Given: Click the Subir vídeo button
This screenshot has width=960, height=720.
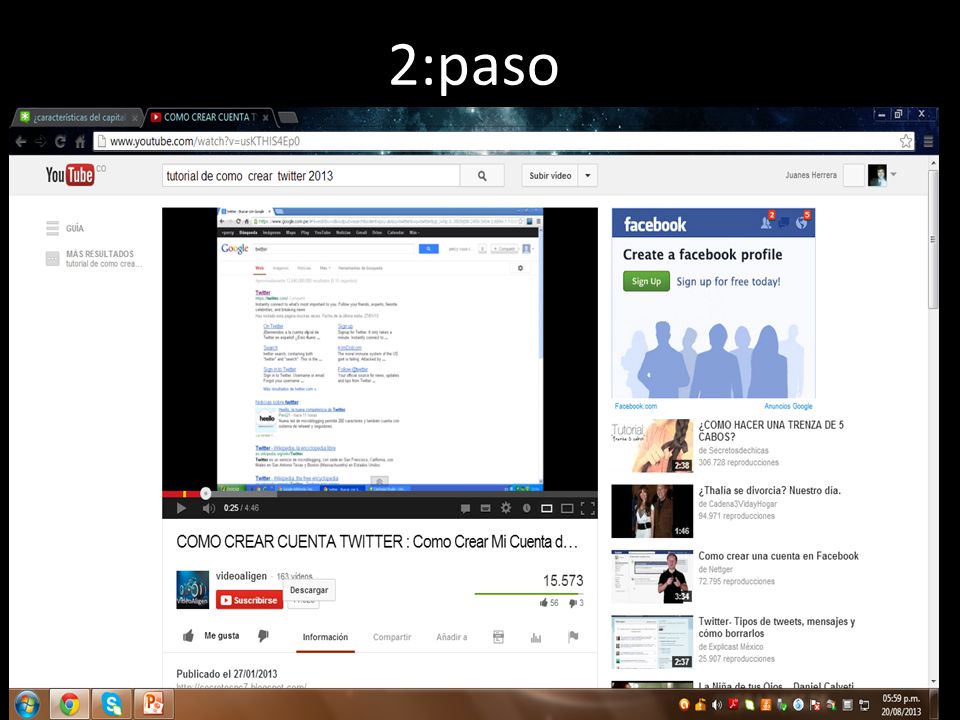Looking at the screenshot, I should 550,176.
